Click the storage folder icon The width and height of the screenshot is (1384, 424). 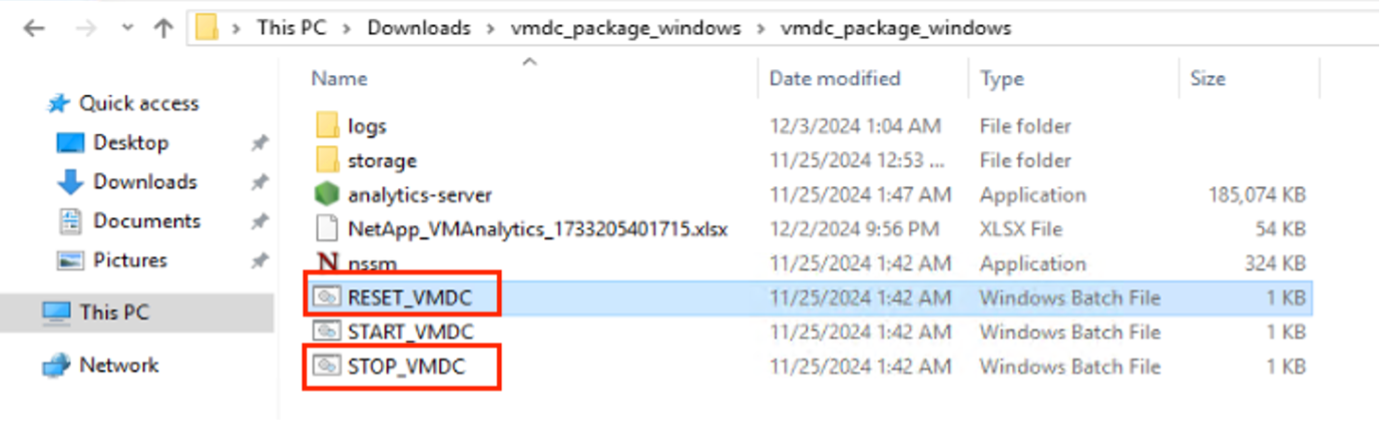coord(327,160)
